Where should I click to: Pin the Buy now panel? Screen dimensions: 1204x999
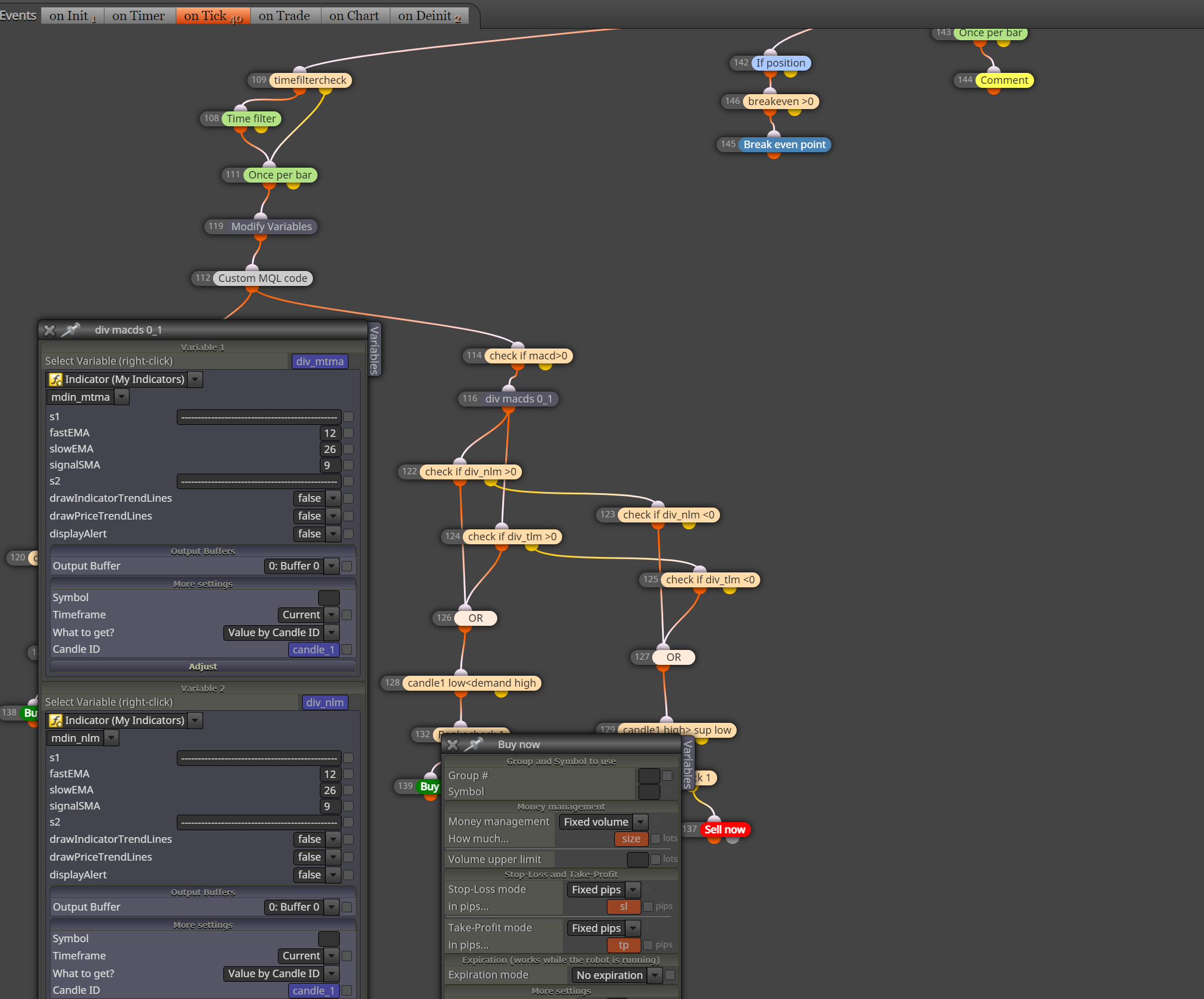[474, 744]
